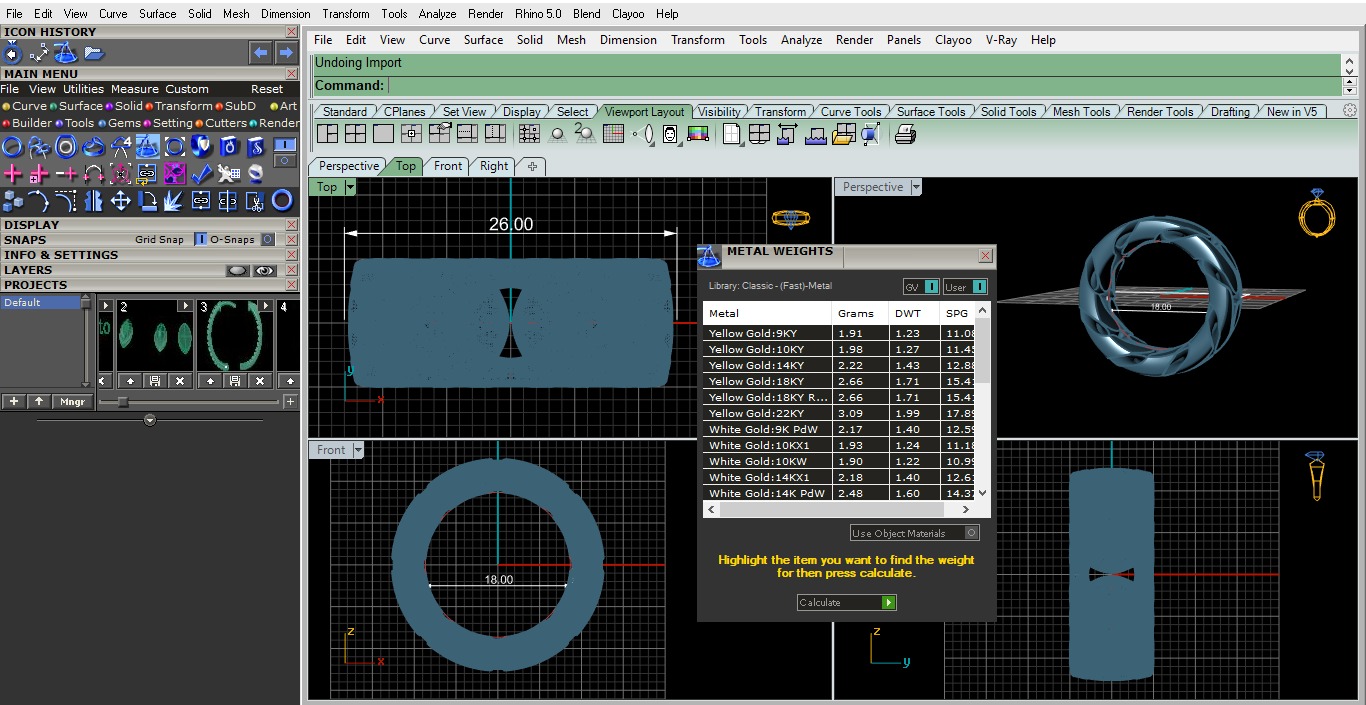Click the signet ring shield icon

(201, 147)
